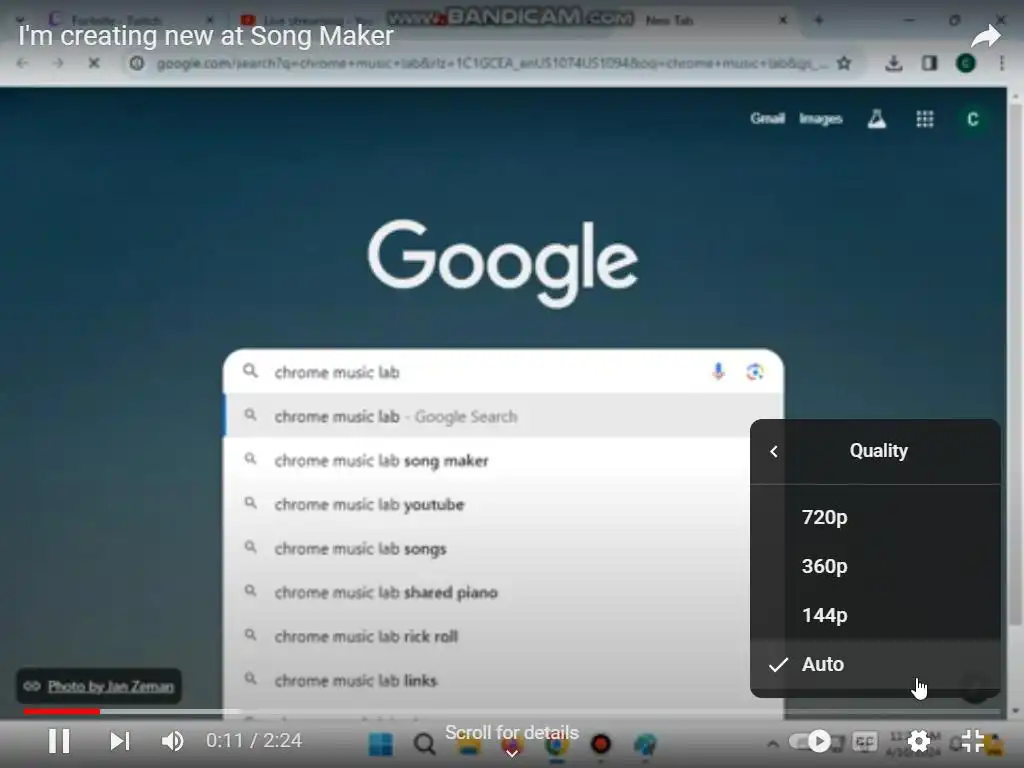Click the Google account 'C' avatar
1024x768 pixels.
[x=972, y=119]
